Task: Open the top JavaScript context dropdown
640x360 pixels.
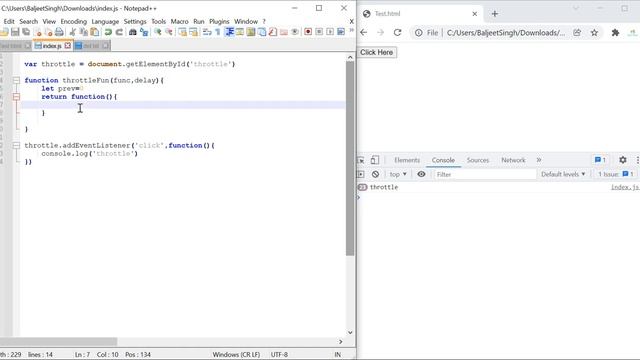Action: point(398,174)
